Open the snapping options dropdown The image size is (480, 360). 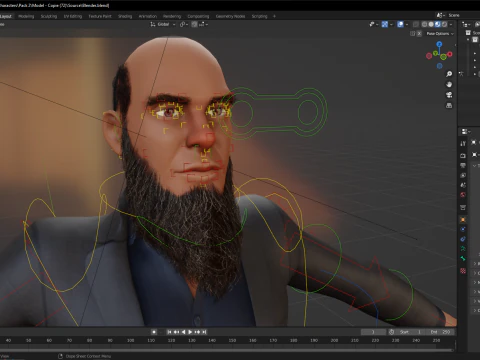(x=204, y=24)
